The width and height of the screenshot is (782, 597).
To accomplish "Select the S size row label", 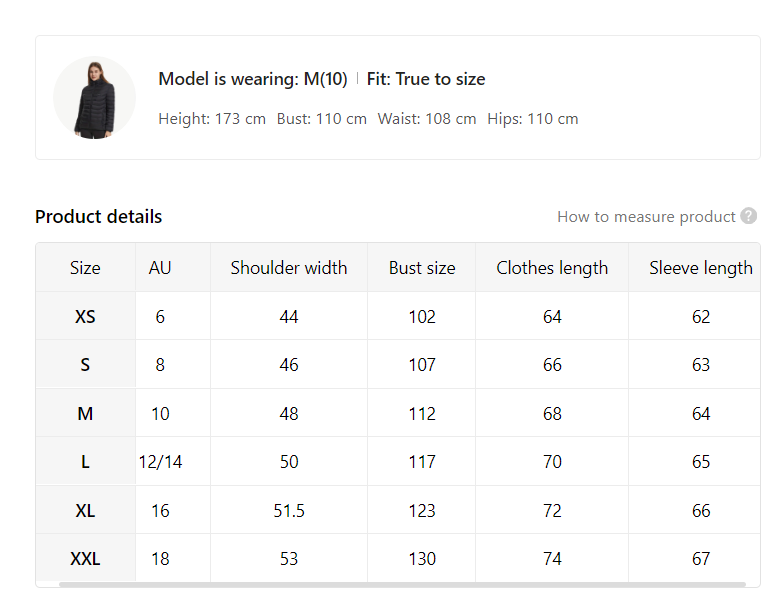I will coord(85,365).
